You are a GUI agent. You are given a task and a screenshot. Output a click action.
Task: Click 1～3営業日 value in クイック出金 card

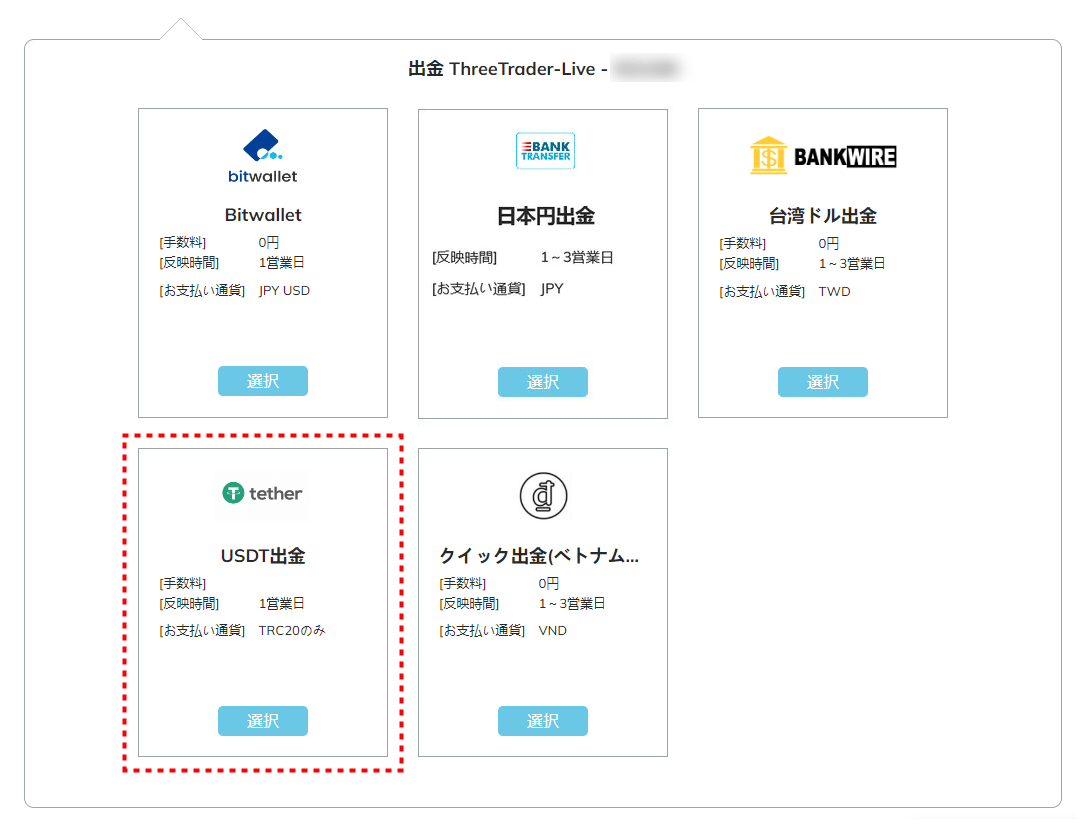point(572,604)
